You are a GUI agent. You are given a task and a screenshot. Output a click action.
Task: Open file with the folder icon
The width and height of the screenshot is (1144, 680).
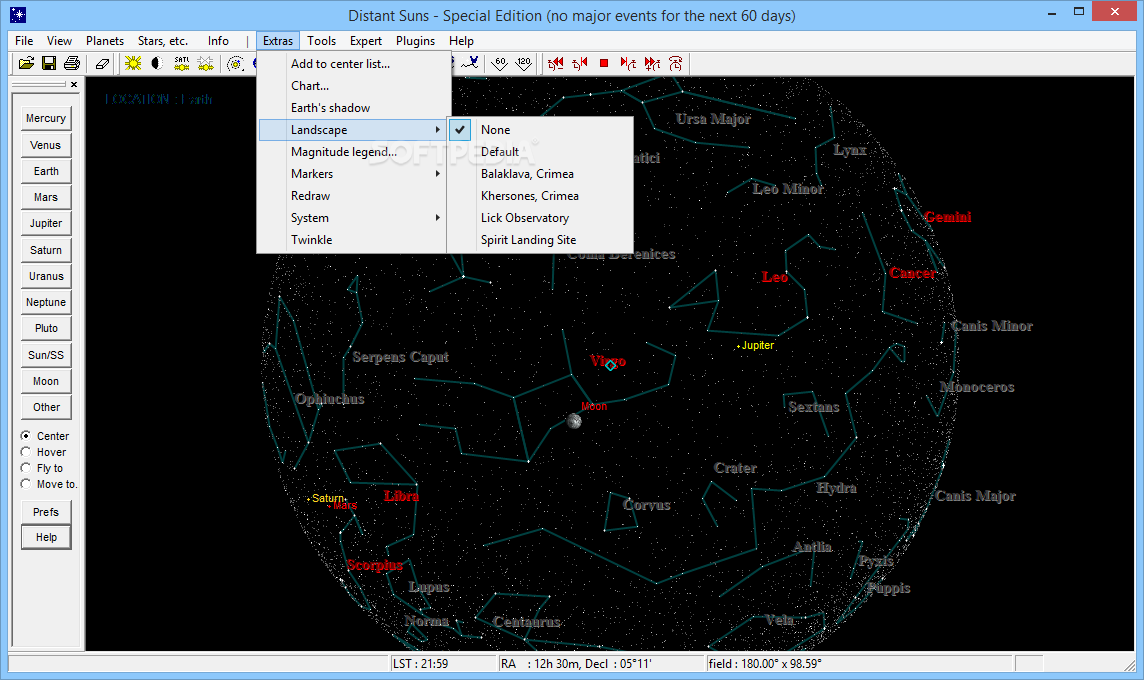[x=26, y=63]
